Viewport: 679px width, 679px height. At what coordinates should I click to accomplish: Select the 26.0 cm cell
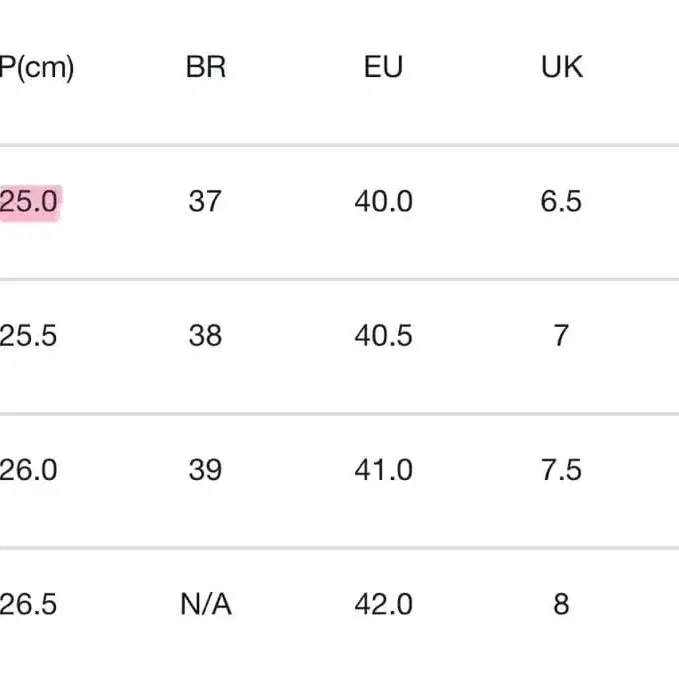click(29, 470)
